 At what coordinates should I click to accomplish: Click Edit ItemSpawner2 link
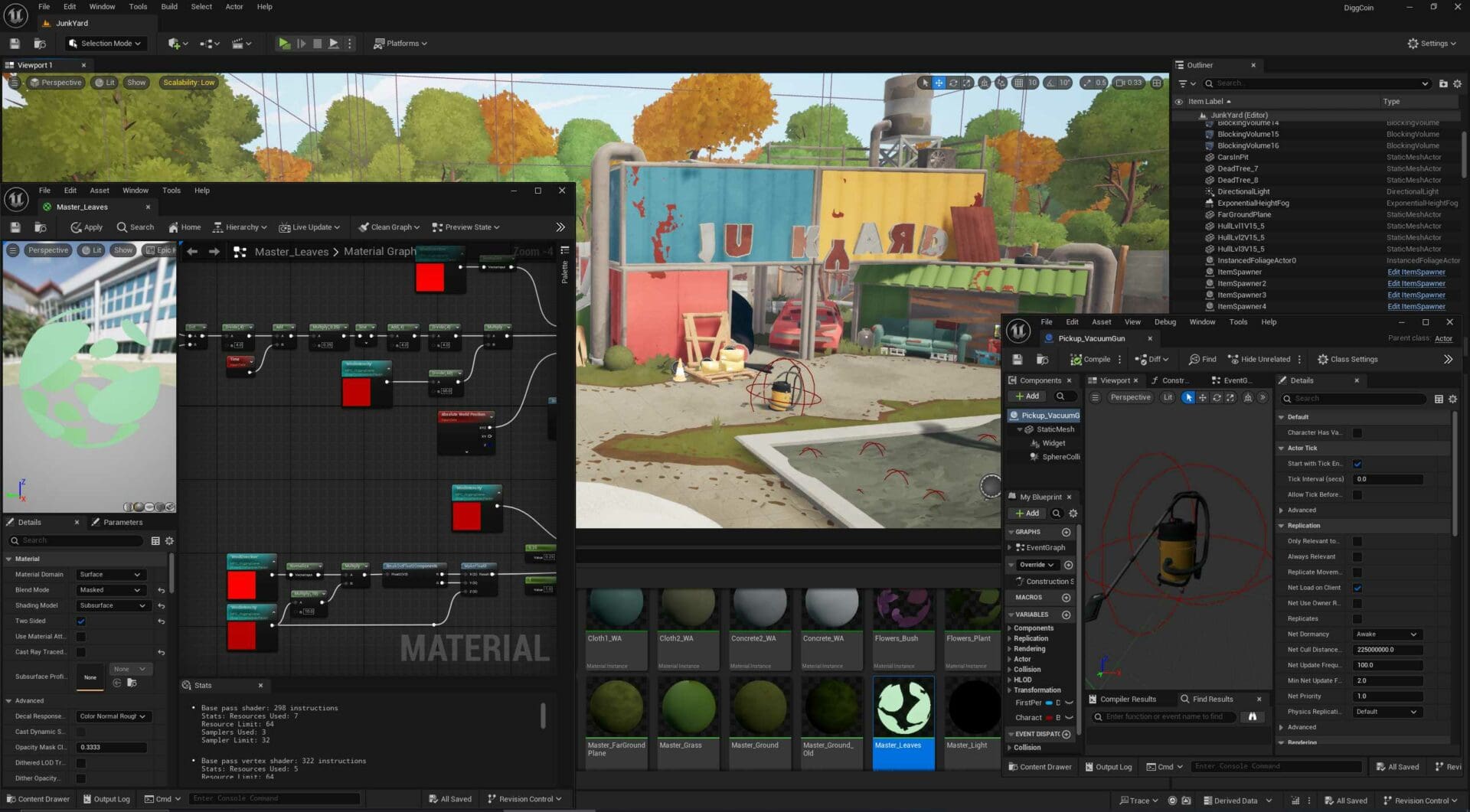pyautogui.click(x=1416, y=284)
